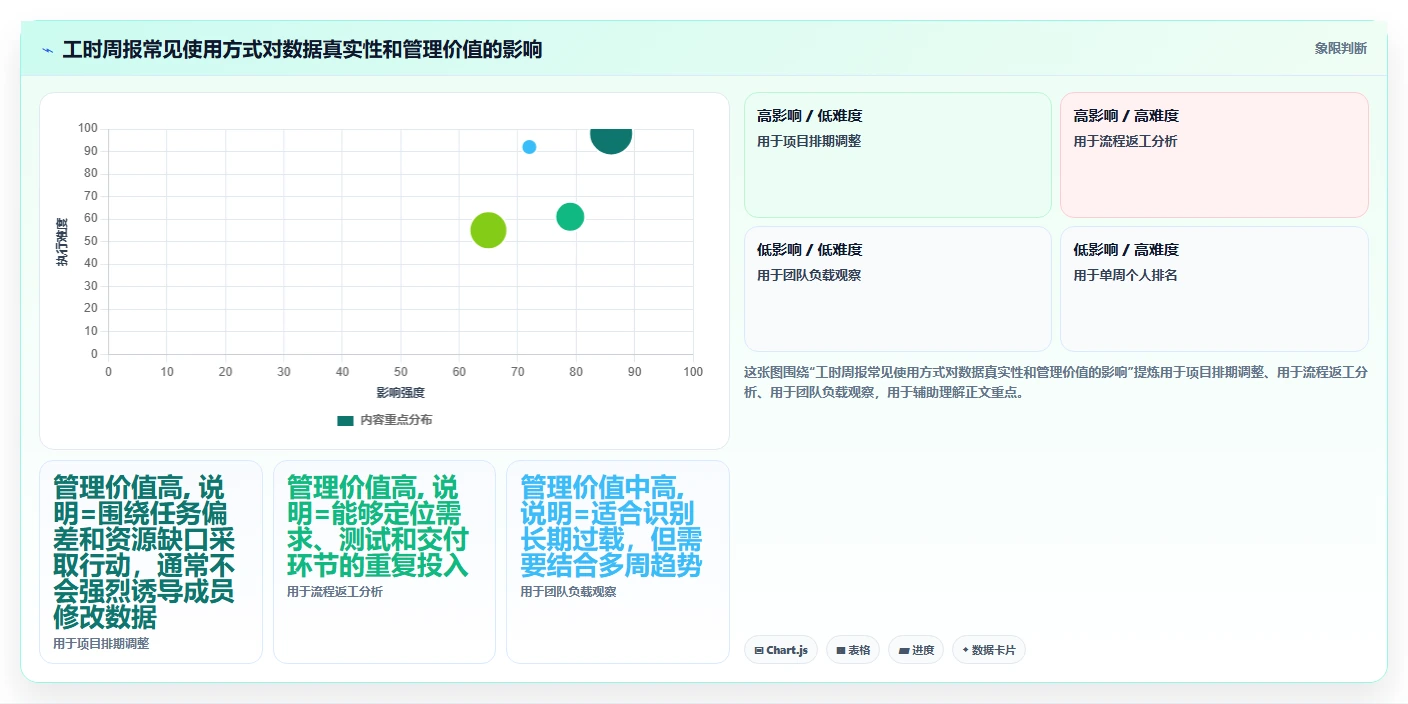Click the 表格 tag chip

pos(853,650)
